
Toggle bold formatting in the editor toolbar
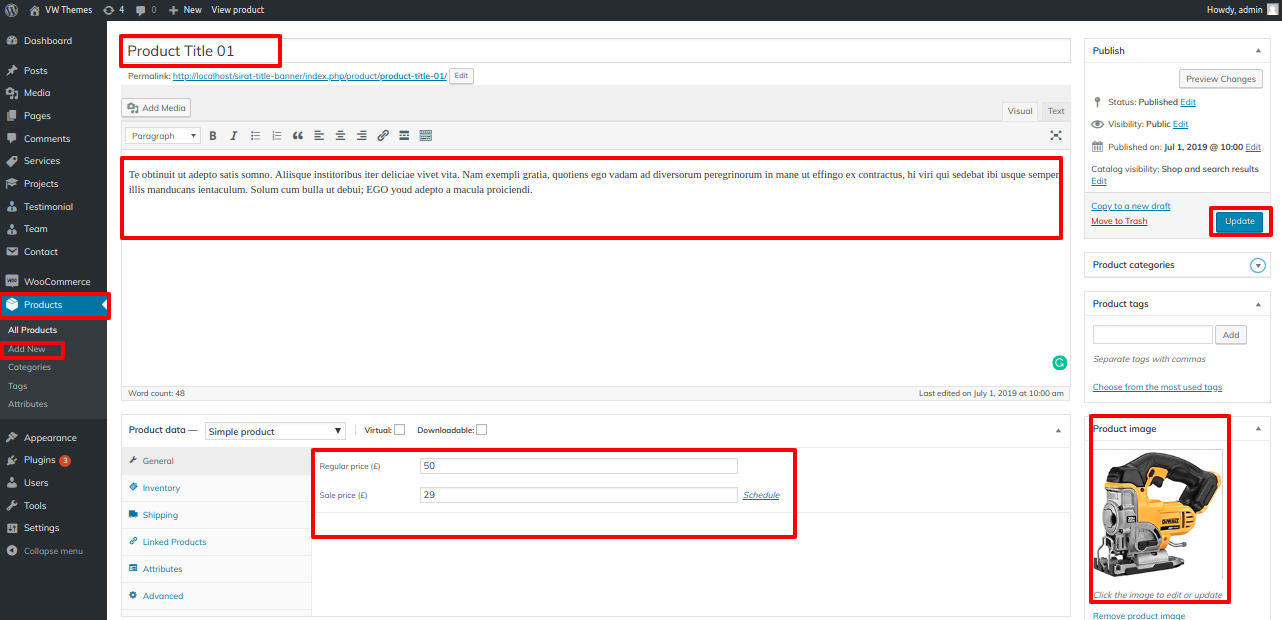click(213, 136)
